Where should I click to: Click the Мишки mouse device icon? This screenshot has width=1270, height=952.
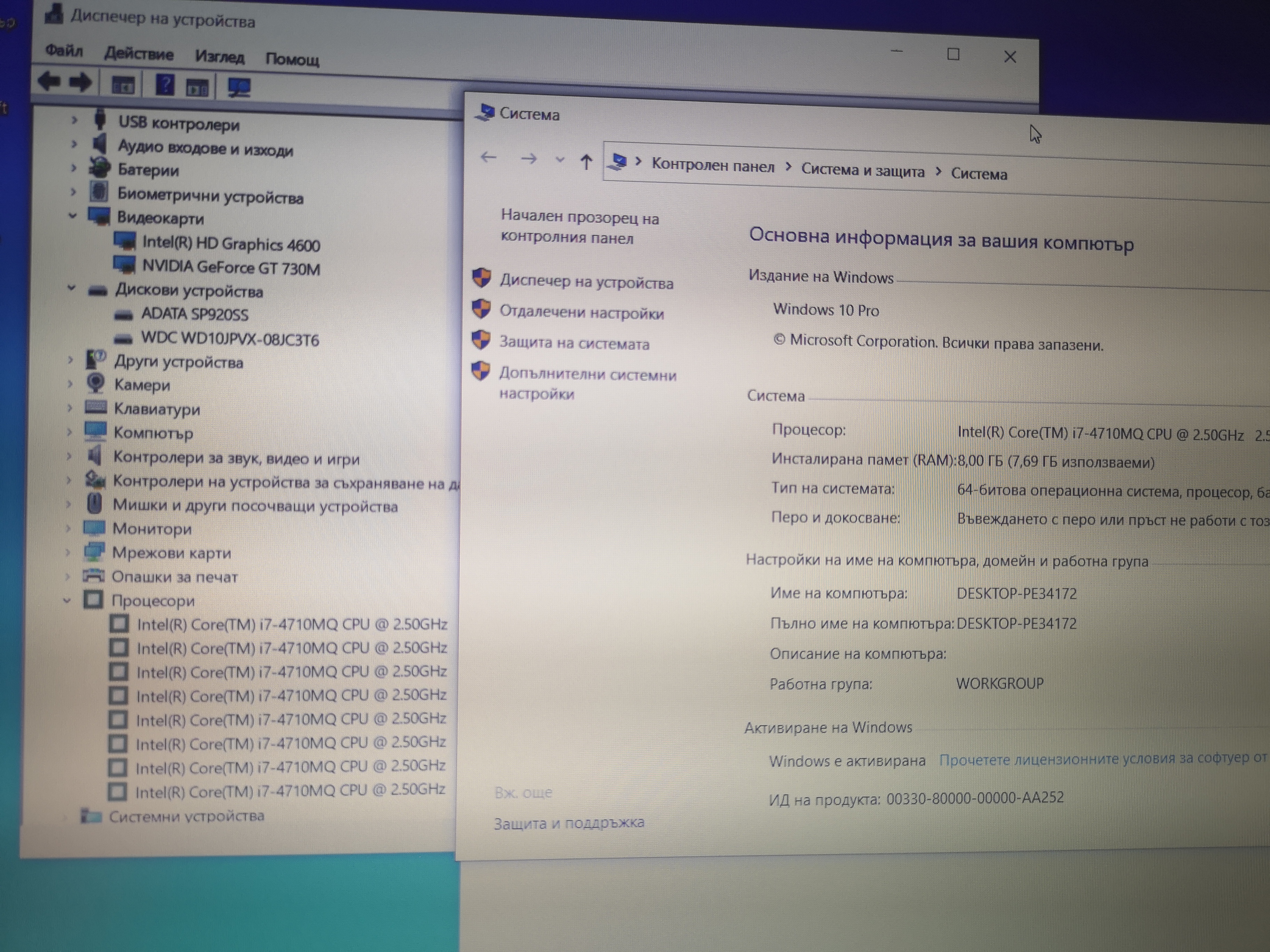coord(95,504)
